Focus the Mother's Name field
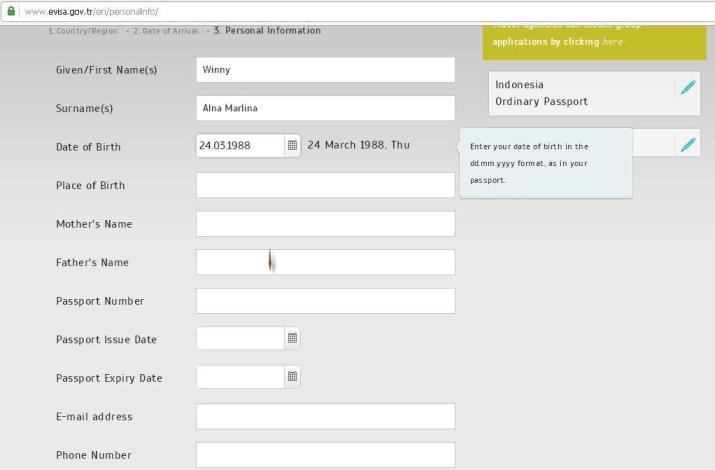The image size is (715, 470). point(326,224)
